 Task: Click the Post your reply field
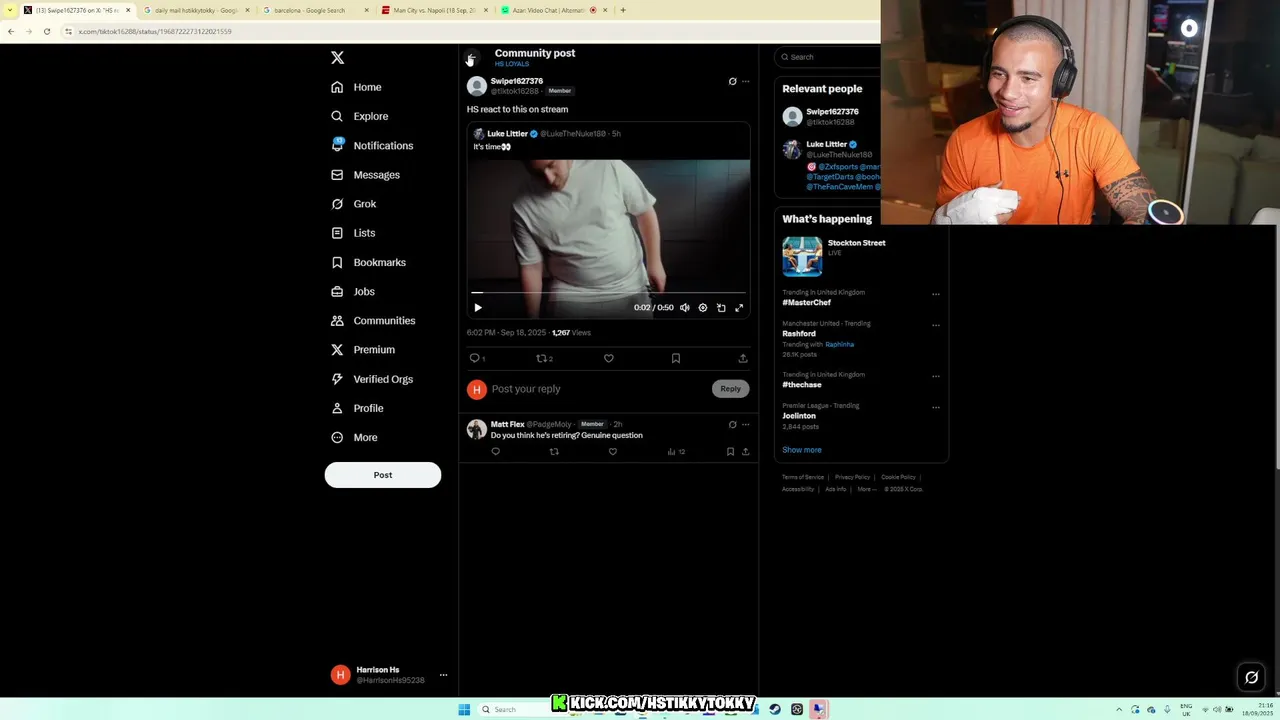point(598,389)
